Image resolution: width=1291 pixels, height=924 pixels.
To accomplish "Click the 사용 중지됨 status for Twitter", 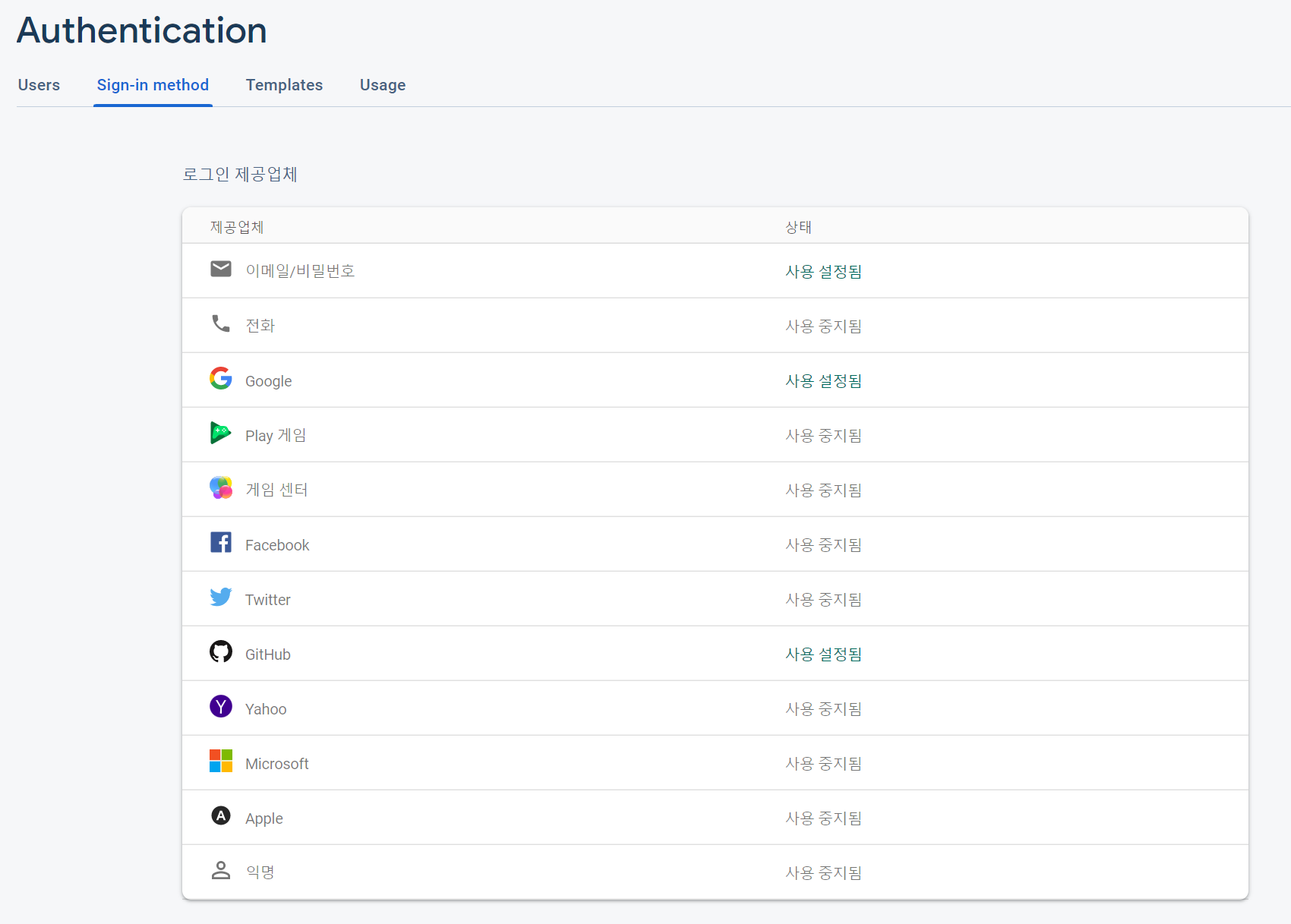I will pyautogui.click(x=824, y=600).
